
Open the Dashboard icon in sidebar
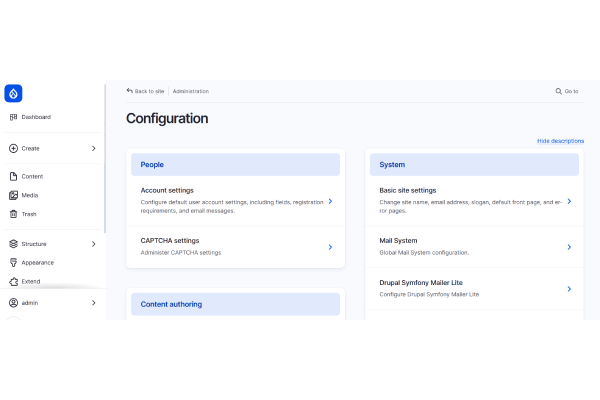13,117
